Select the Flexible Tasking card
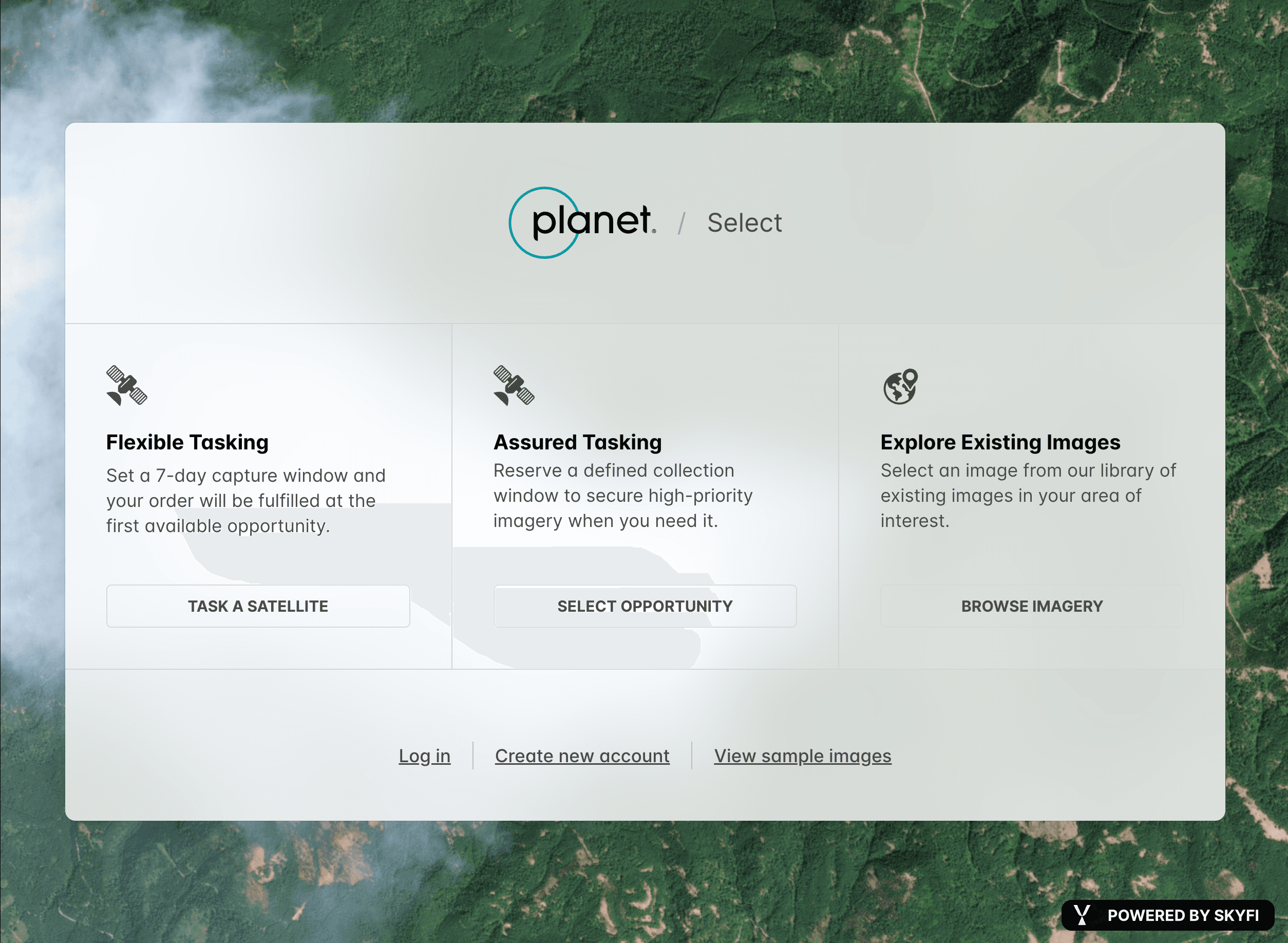This screenshot has height=943, width=1288. pos(257,497)
